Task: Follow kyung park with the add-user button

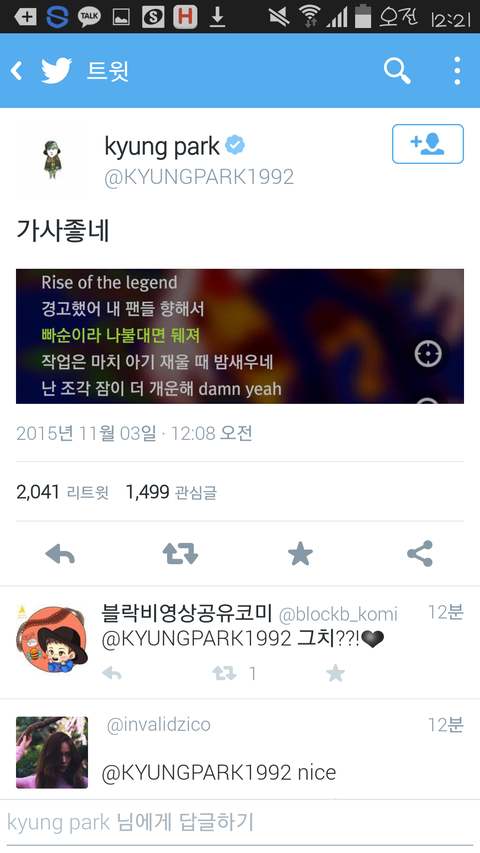Action: [x=428, y=144]
